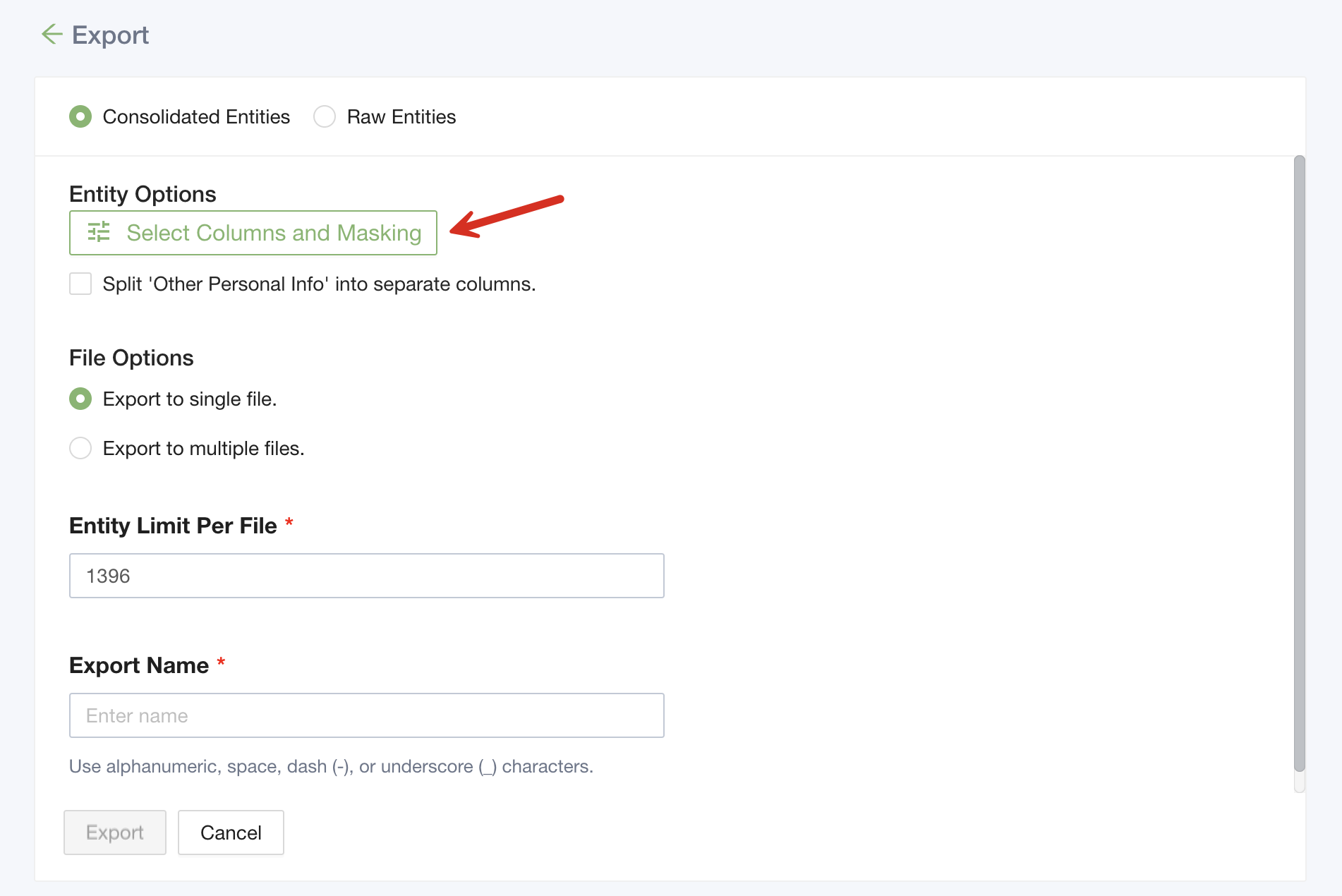Click the back arrow beside Export title
This screenshot has height=896, width=1342.
52,34
